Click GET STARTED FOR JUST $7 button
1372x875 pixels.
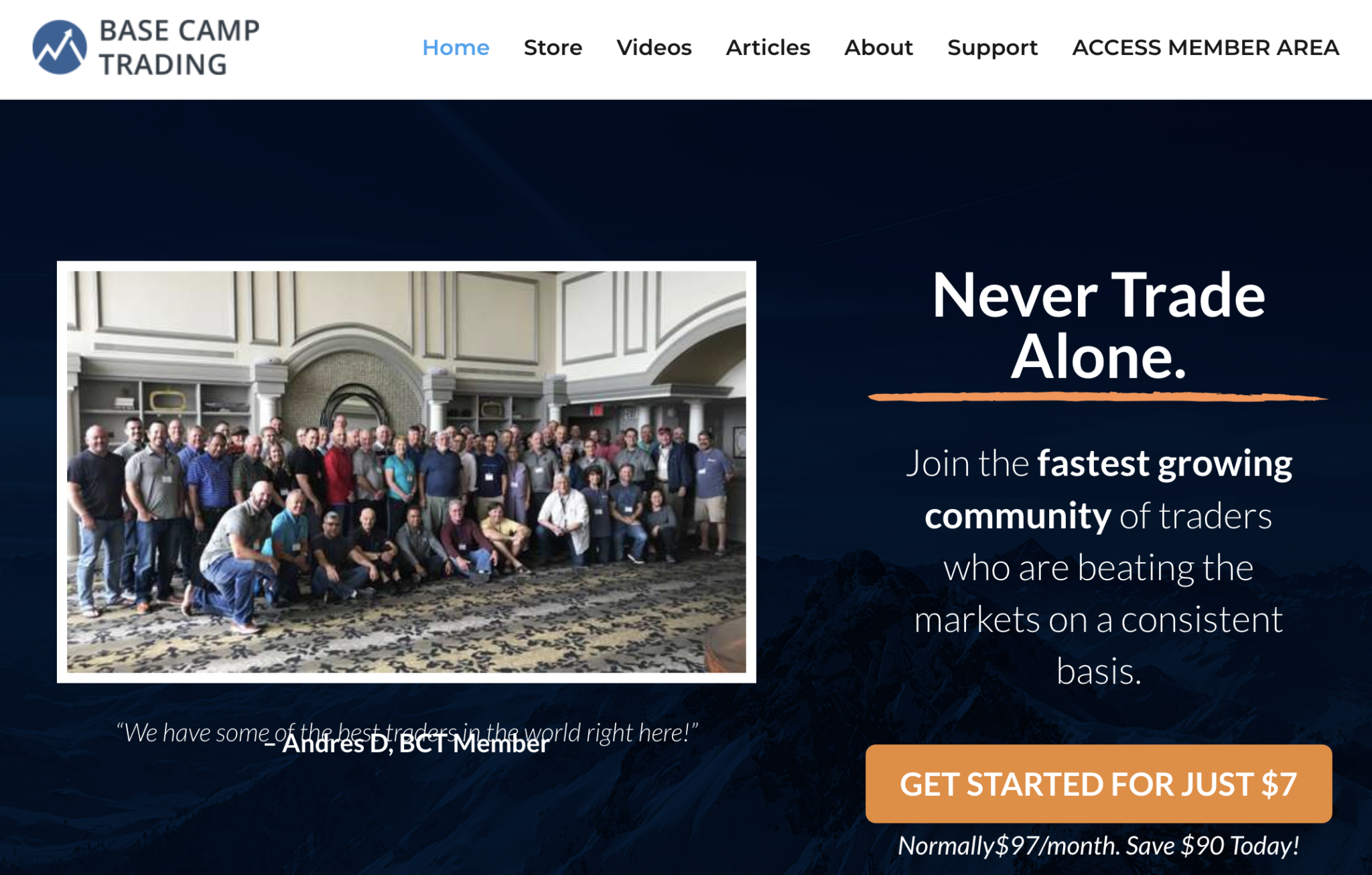[x=1099, y=784]
